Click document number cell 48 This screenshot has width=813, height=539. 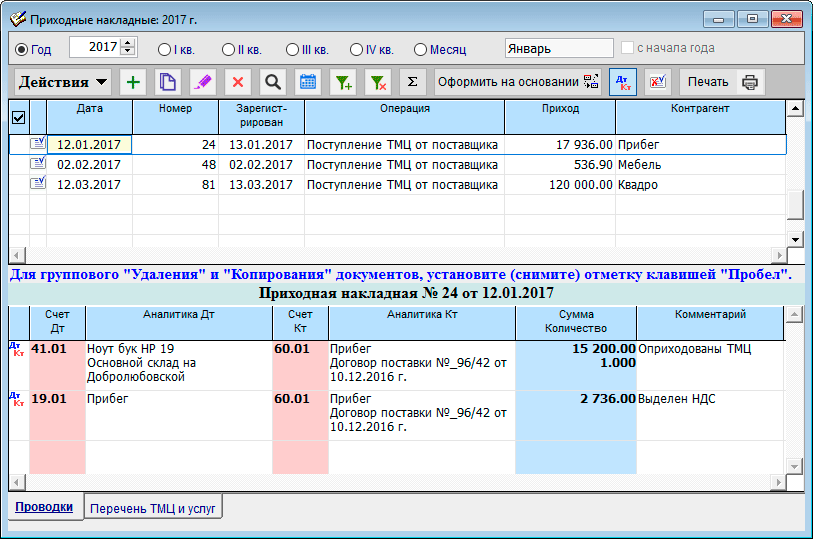pyautogui.click(x=175, y=165)
